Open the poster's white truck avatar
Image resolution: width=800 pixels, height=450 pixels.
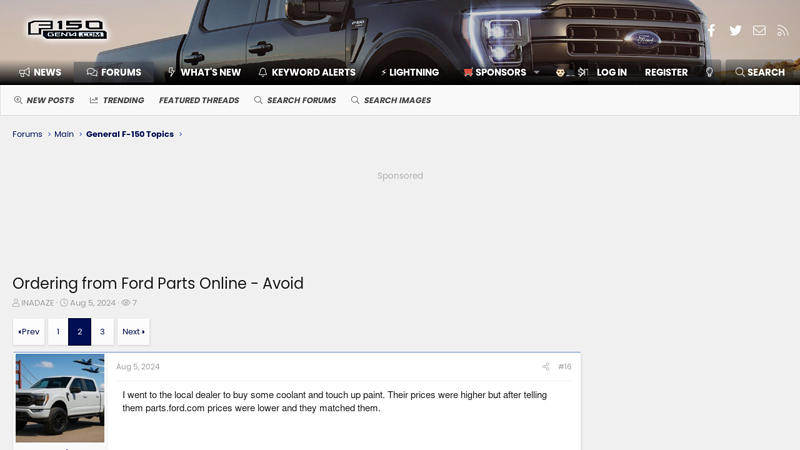tap(60, 398)
